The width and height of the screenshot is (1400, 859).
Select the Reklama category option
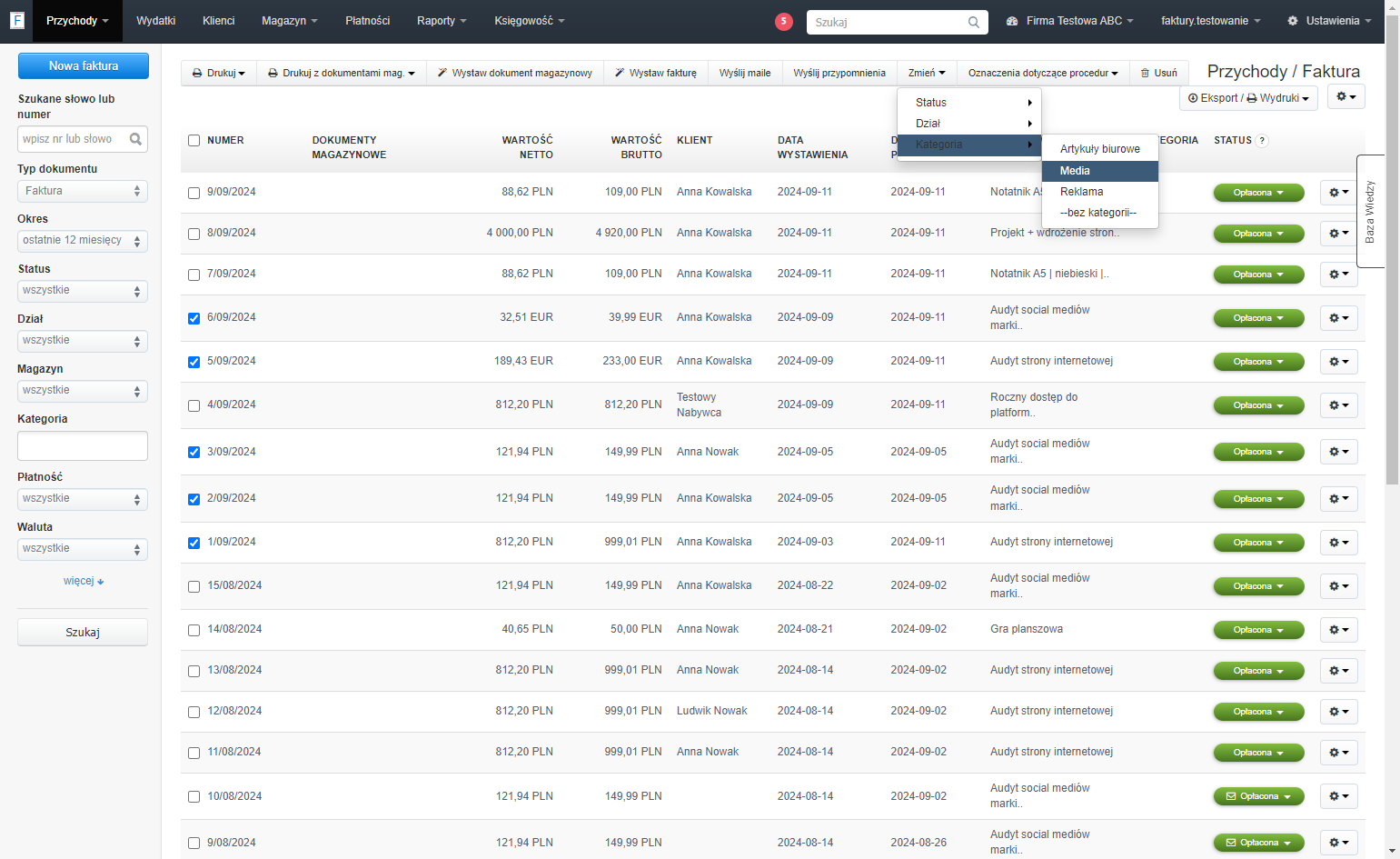tap(1100, 192)
